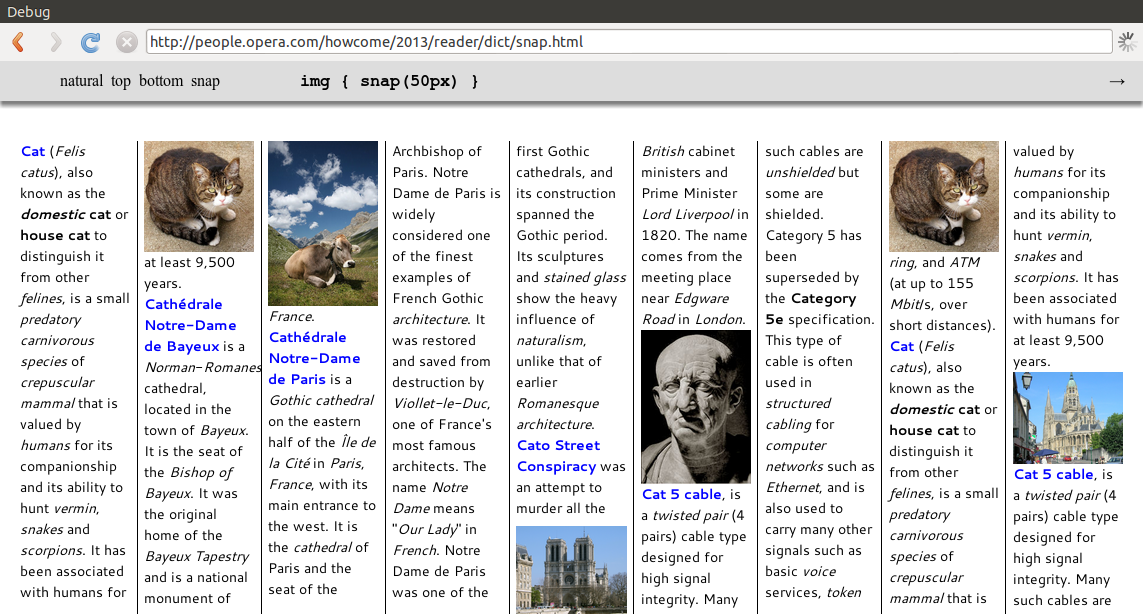Click the word "Edgware"
The width and height of the screenshot is (1143, 614).
pyautogui.click(x=701, y=298)
